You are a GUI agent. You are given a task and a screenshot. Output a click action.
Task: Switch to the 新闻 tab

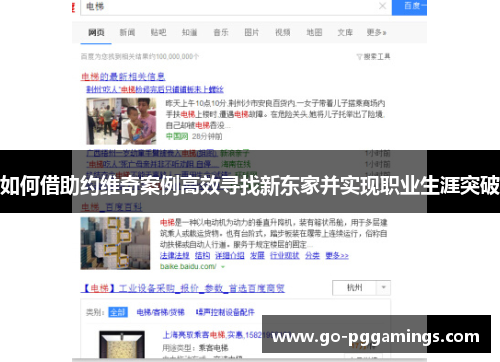point(127,32)
